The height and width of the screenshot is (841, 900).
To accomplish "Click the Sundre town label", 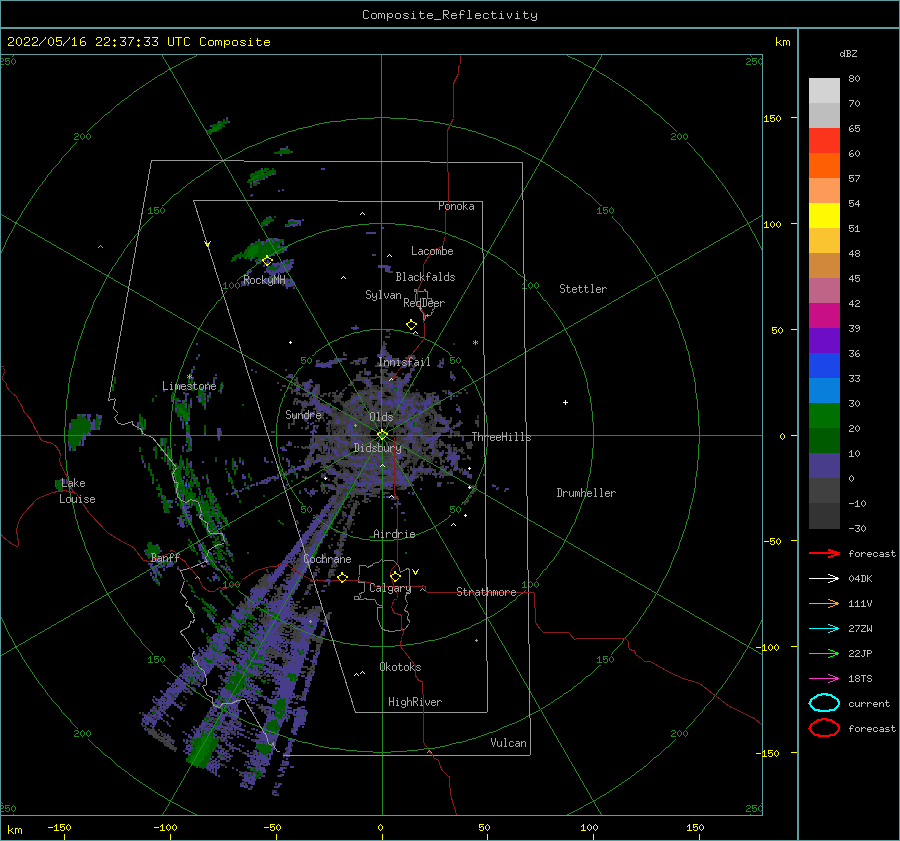I will click(x=303, y=414).
